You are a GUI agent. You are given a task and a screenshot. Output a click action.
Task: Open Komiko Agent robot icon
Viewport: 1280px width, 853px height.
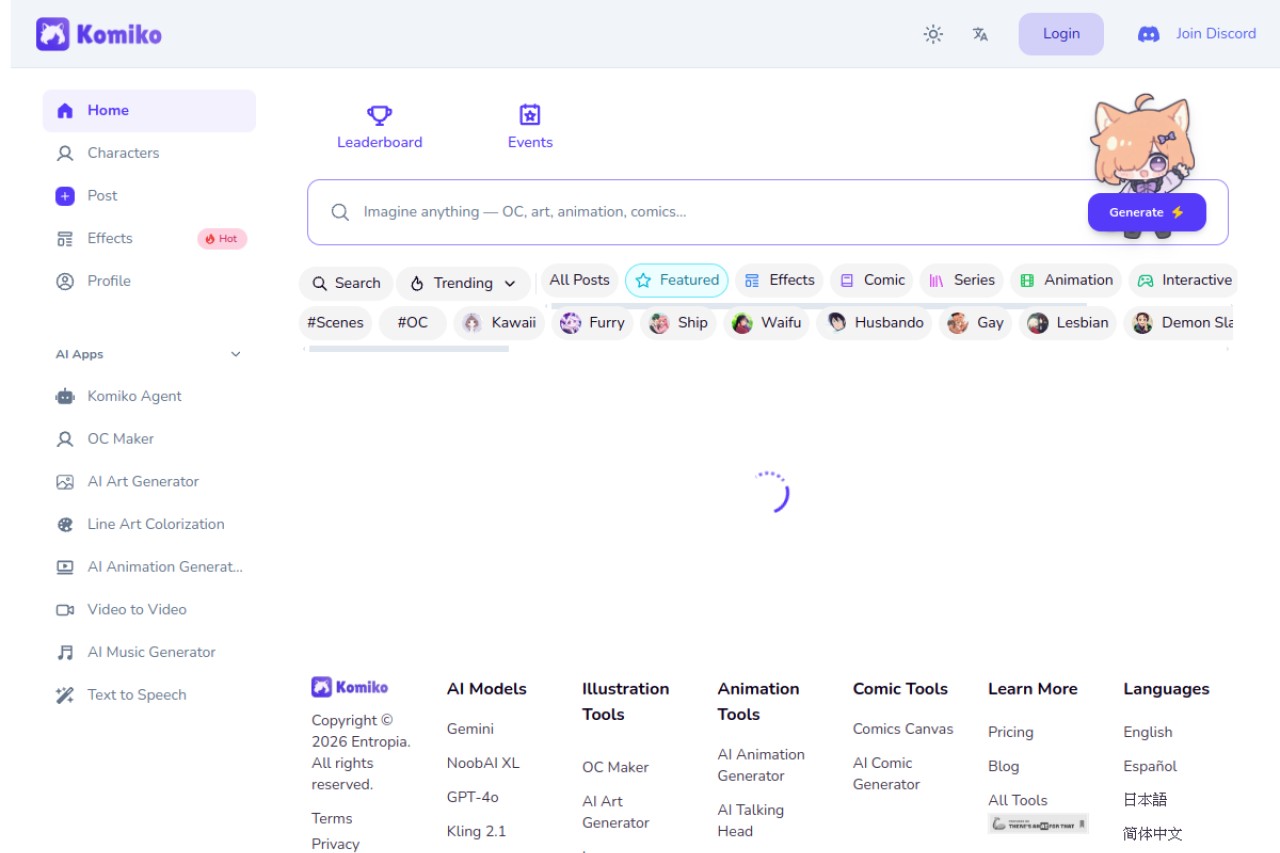coord(65,396)
